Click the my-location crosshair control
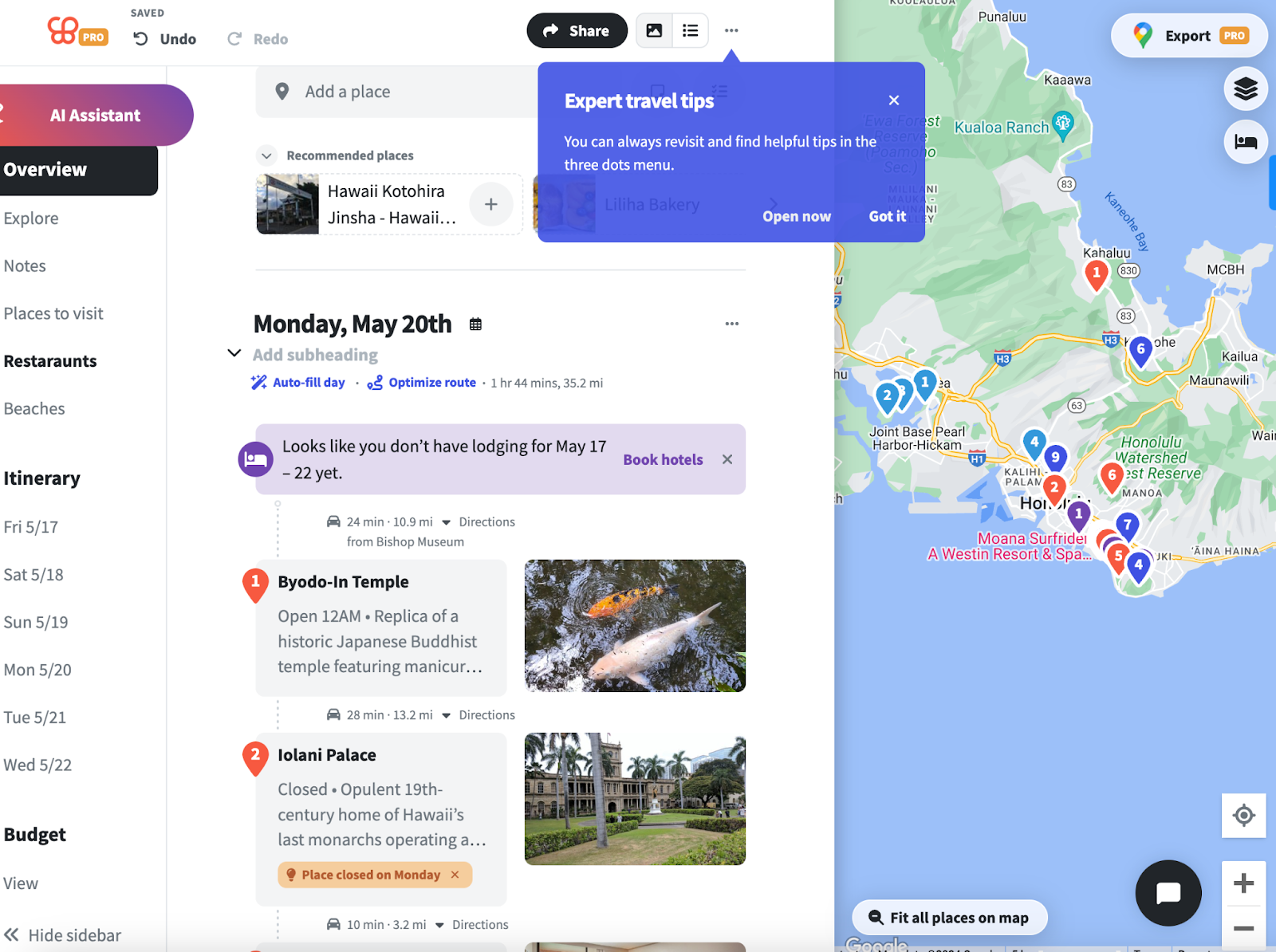 coord(1243,816)
